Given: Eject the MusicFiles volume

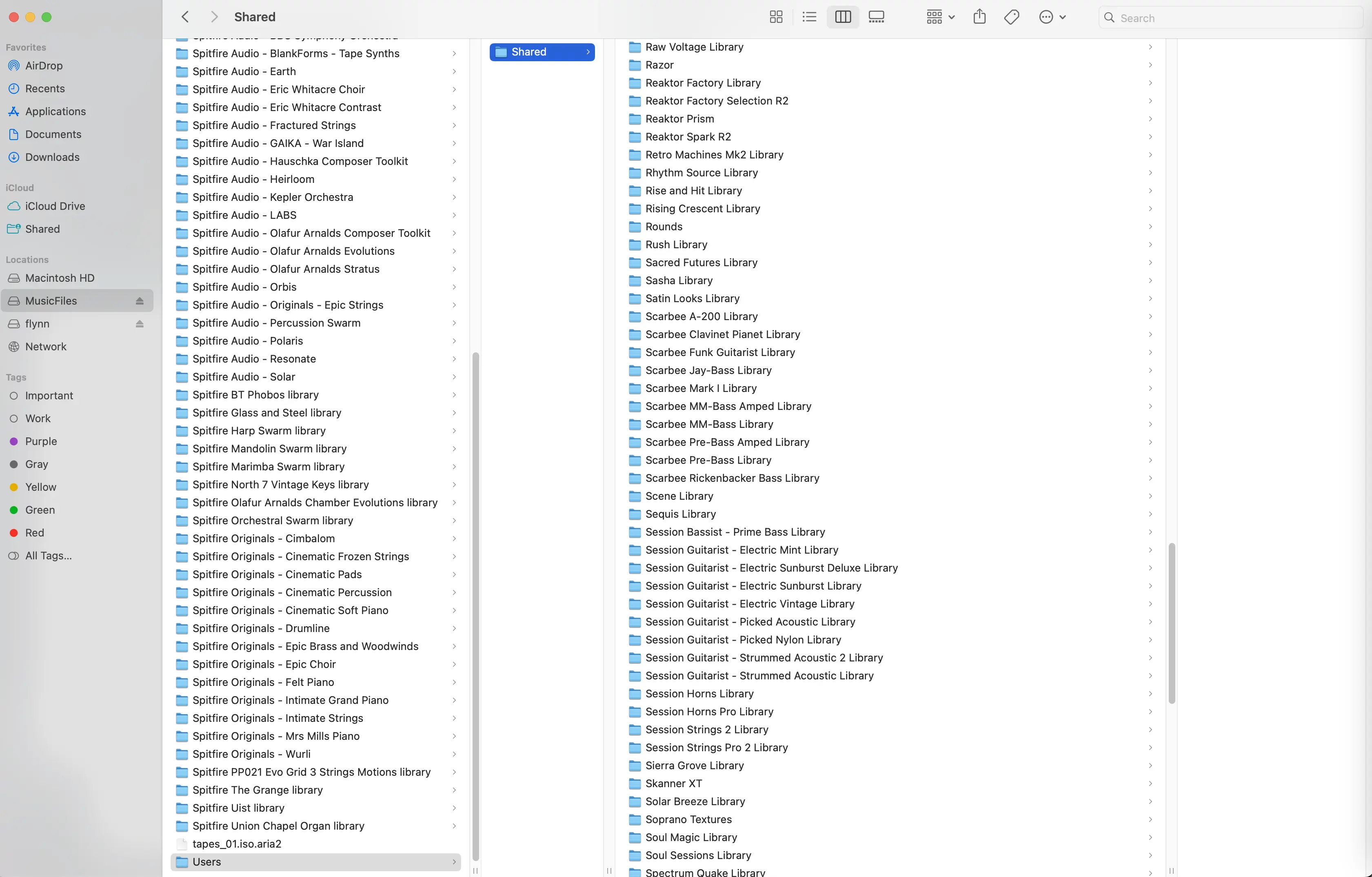Looking at the screenshot, I should 140,301.
